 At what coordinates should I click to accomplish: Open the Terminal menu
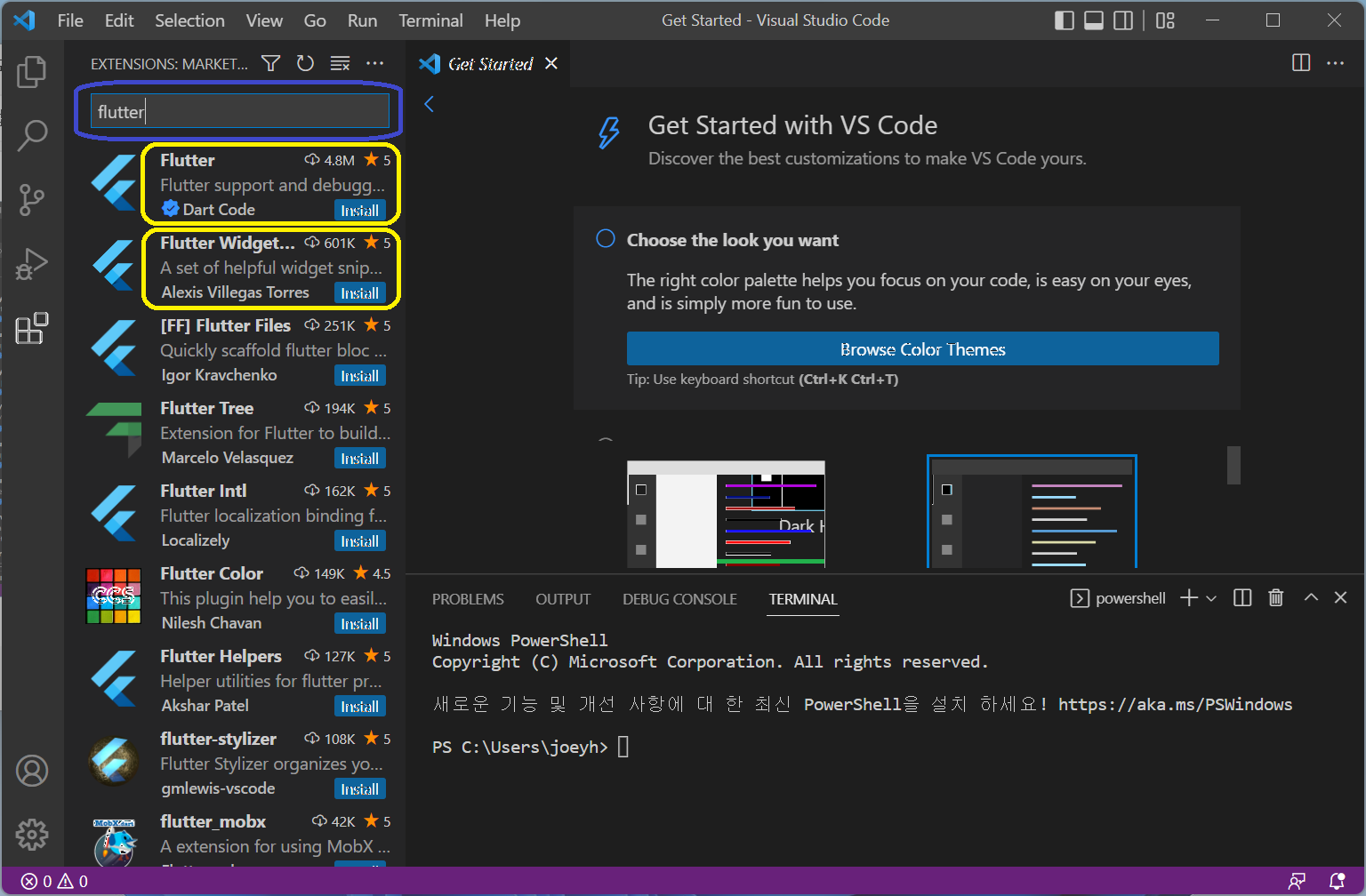pos(430,20)
